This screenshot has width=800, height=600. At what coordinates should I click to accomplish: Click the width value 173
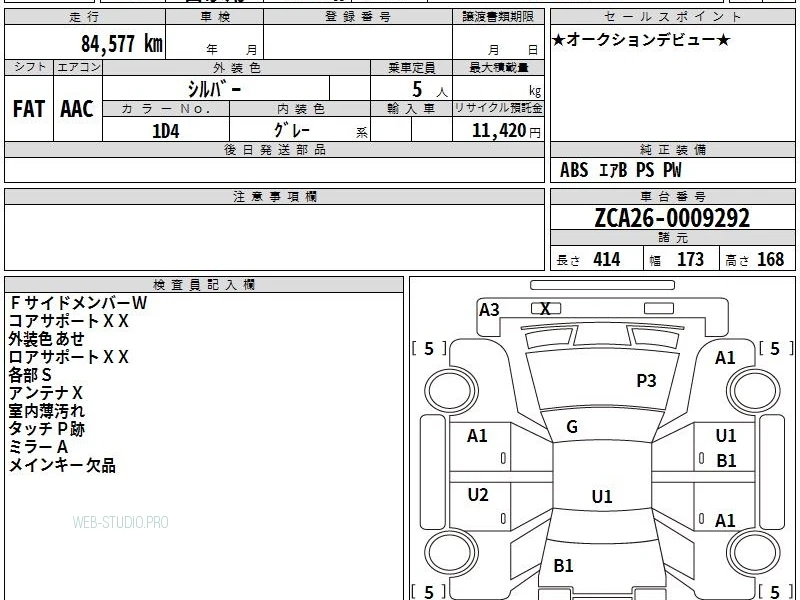click(690, 259)
